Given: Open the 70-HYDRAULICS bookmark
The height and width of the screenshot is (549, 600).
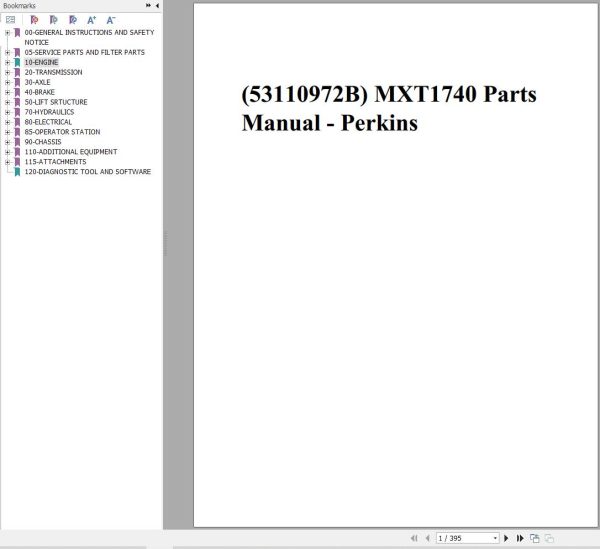Looking at the screenshot, I should (x=49, y=112).
